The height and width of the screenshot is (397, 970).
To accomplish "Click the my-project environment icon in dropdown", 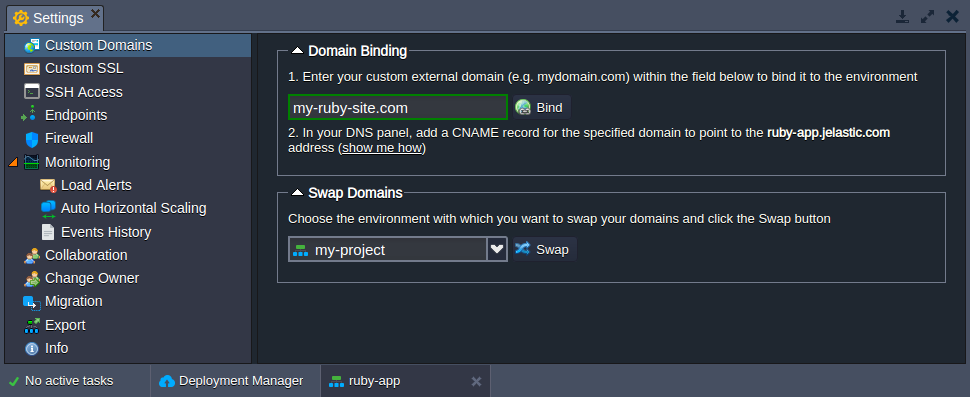I will click(x=301, y=250).
